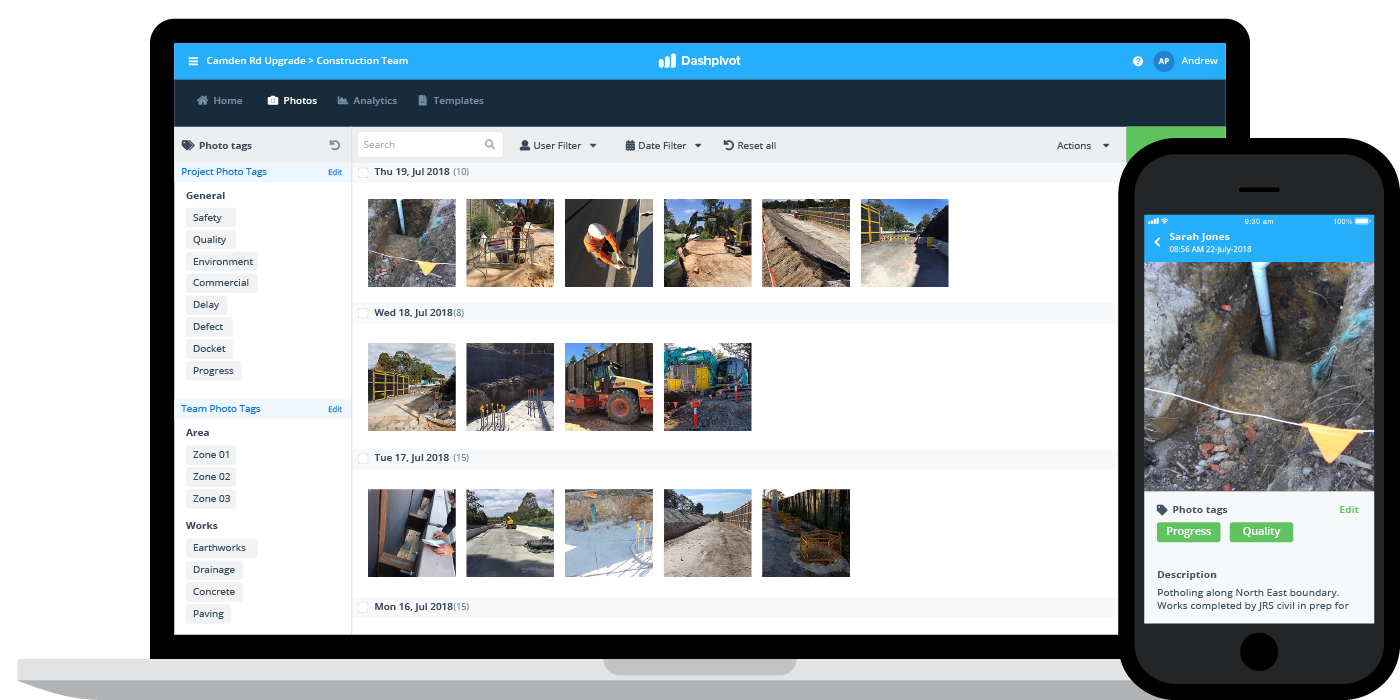Open the User Filter dropdown
The height and width of the screenshot is (700, 1400).
(558, 145)
